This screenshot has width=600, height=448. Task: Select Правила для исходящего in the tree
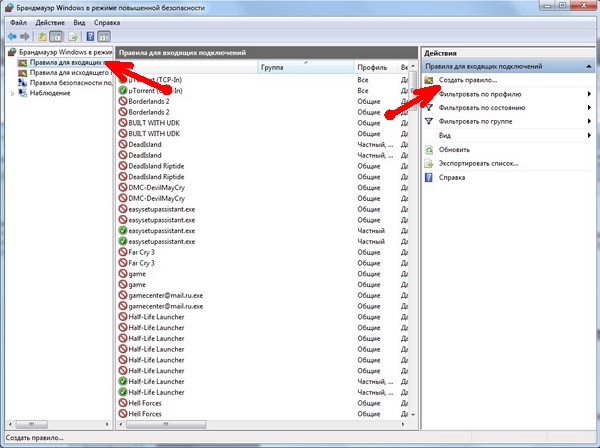[x=69, y=72]
